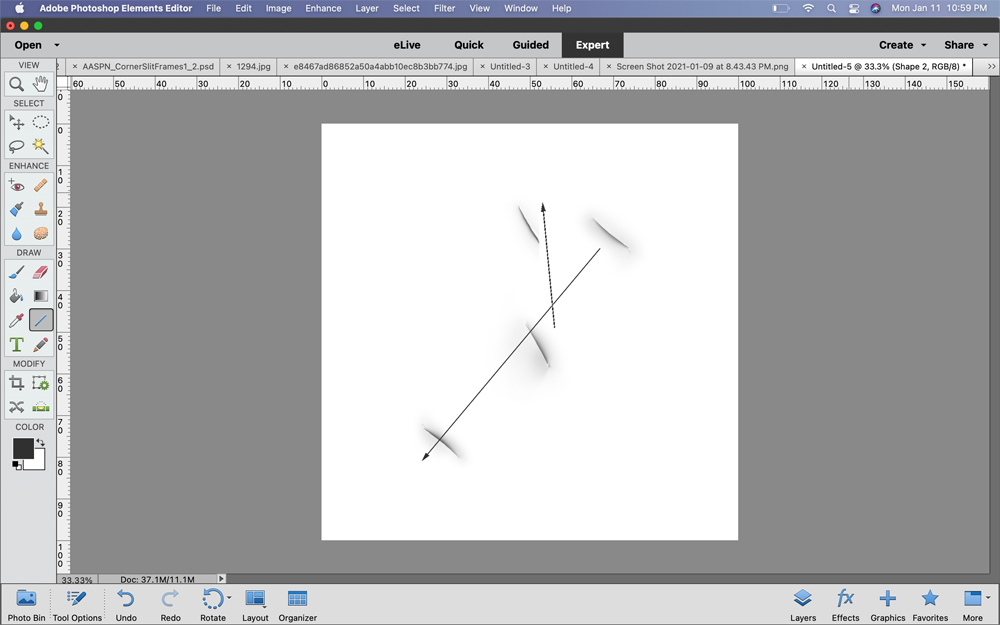
Task: Select the Red Eye Removal tool
Action: 17,186
